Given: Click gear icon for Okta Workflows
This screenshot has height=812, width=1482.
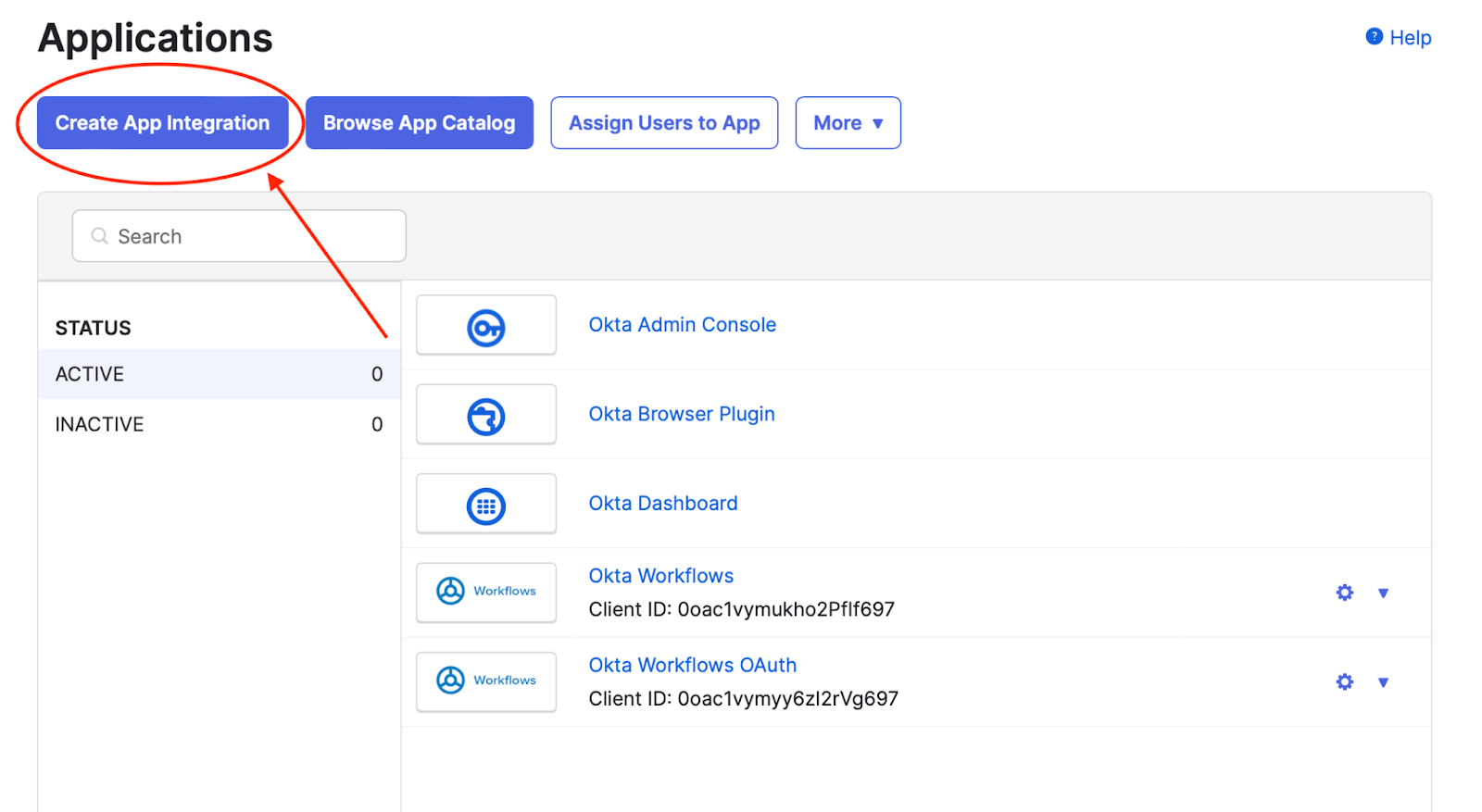Looking at the screenshot, I should tap(1344, 593).
